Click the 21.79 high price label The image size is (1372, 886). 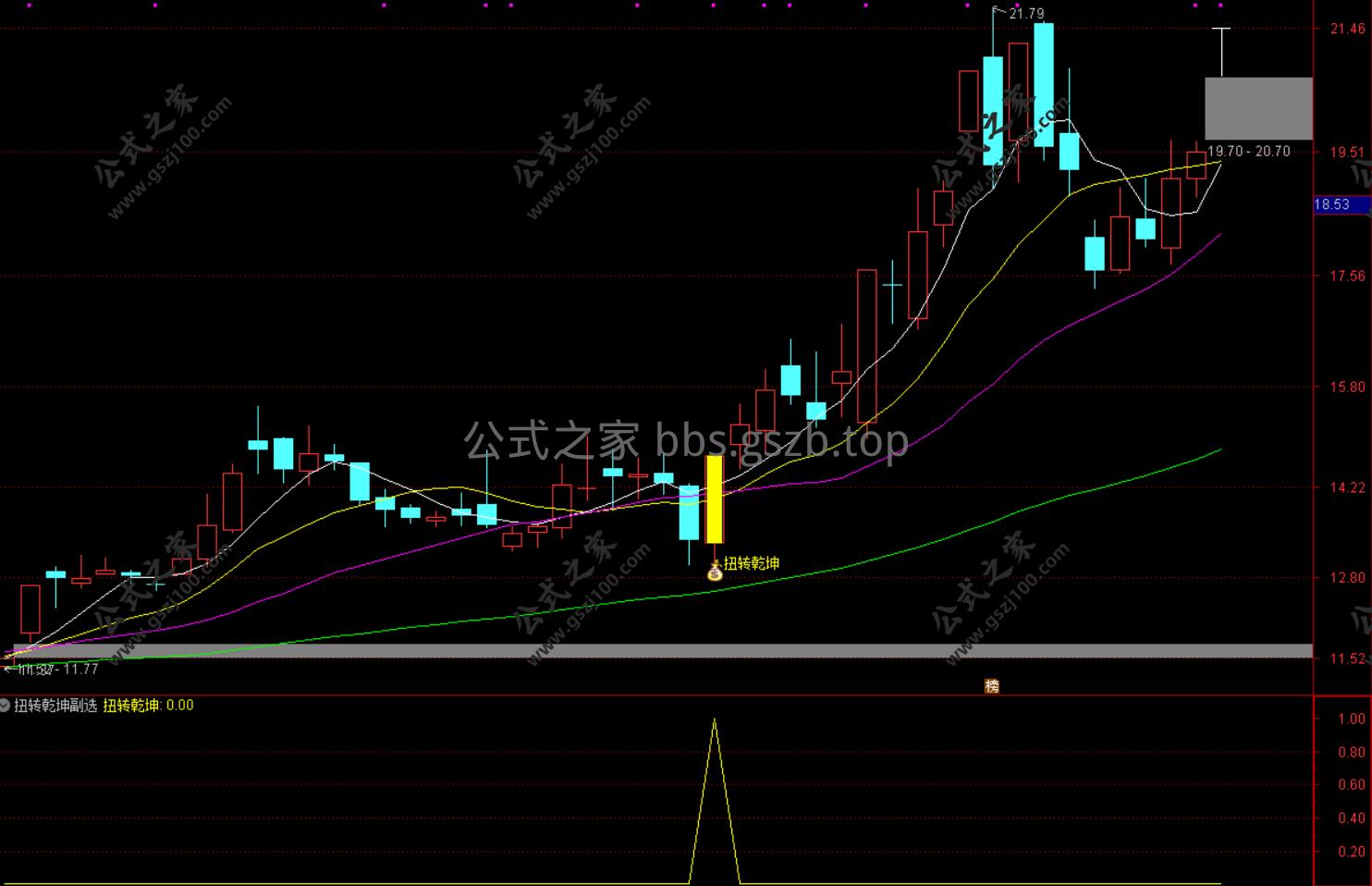point(1026,13)
